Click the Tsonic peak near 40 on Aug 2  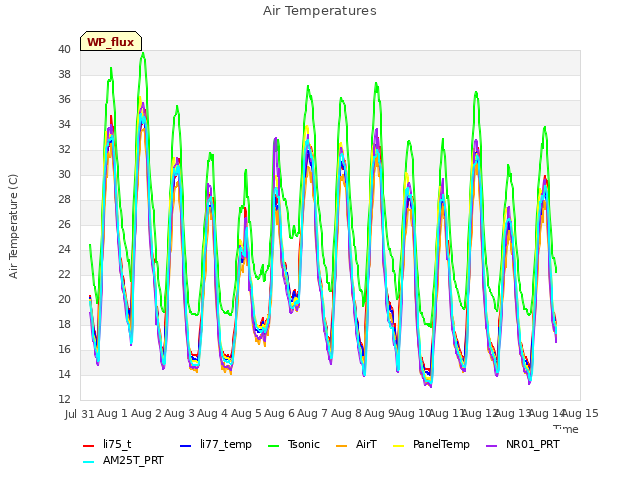pyautogui.click(x=142, y=53)
